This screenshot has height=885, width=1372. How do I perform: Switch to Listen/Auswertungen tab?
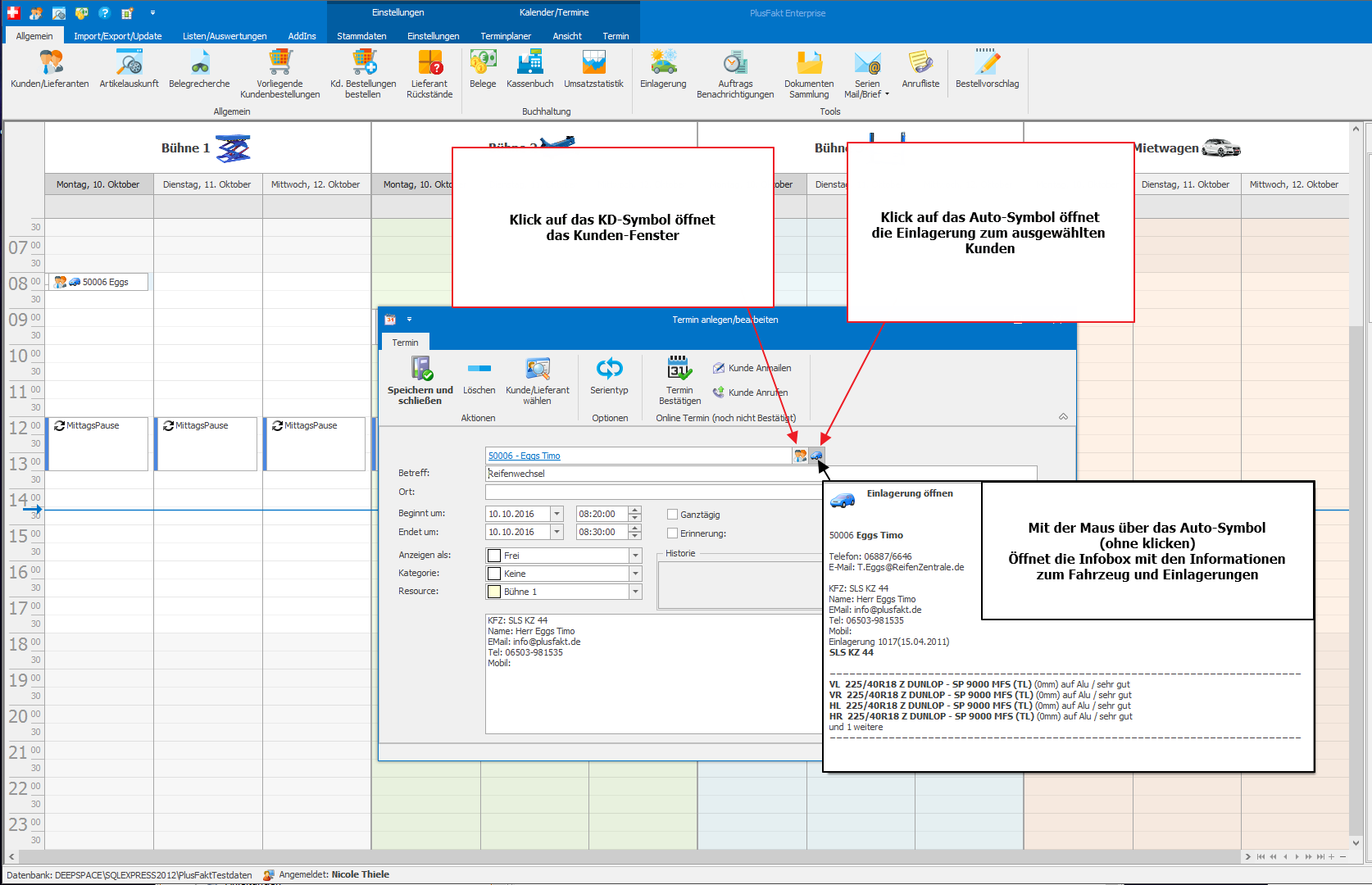click(225, 36)
